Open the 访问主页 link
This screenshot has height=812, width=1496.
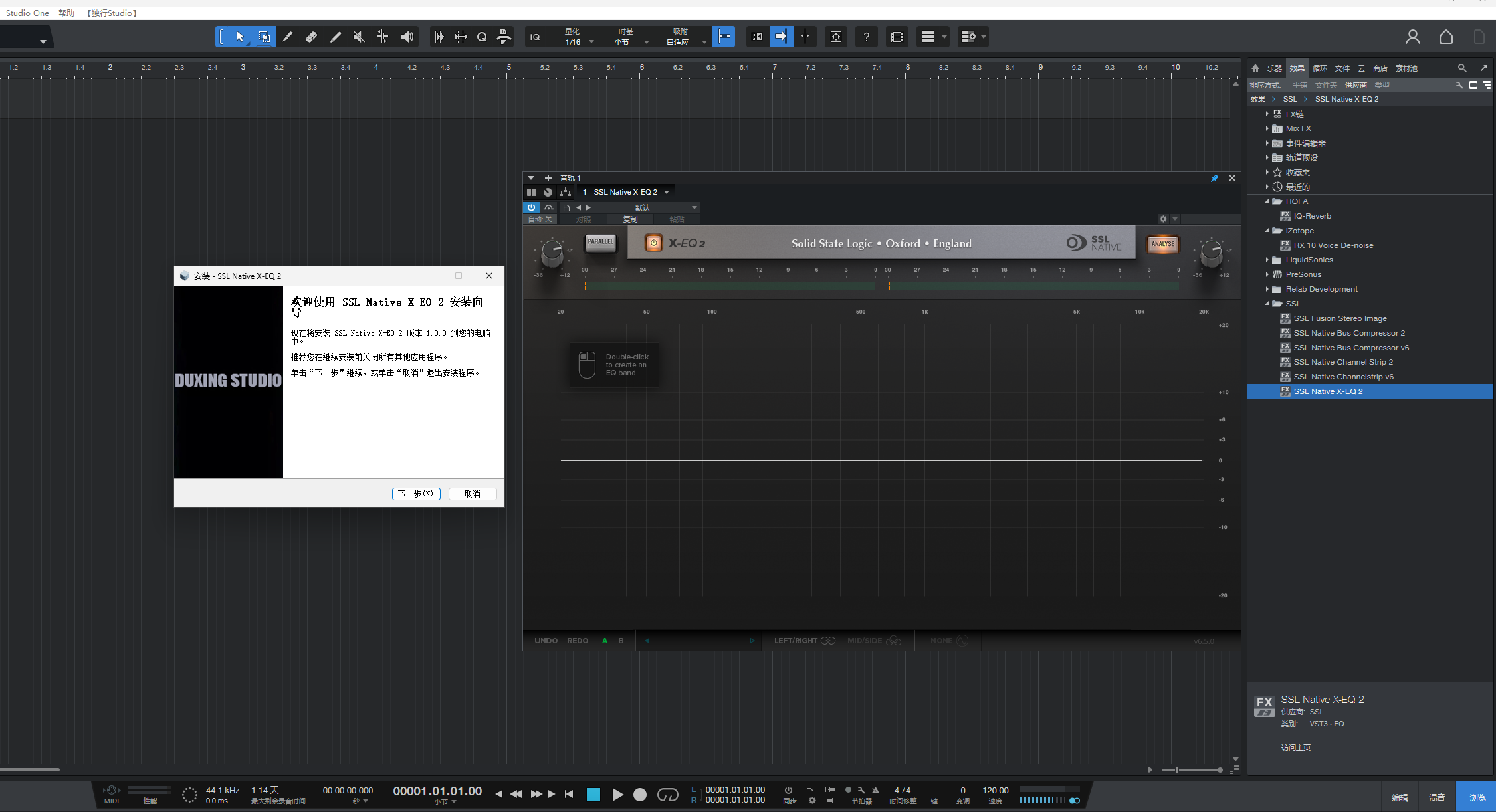click(x=1295, y=748)
